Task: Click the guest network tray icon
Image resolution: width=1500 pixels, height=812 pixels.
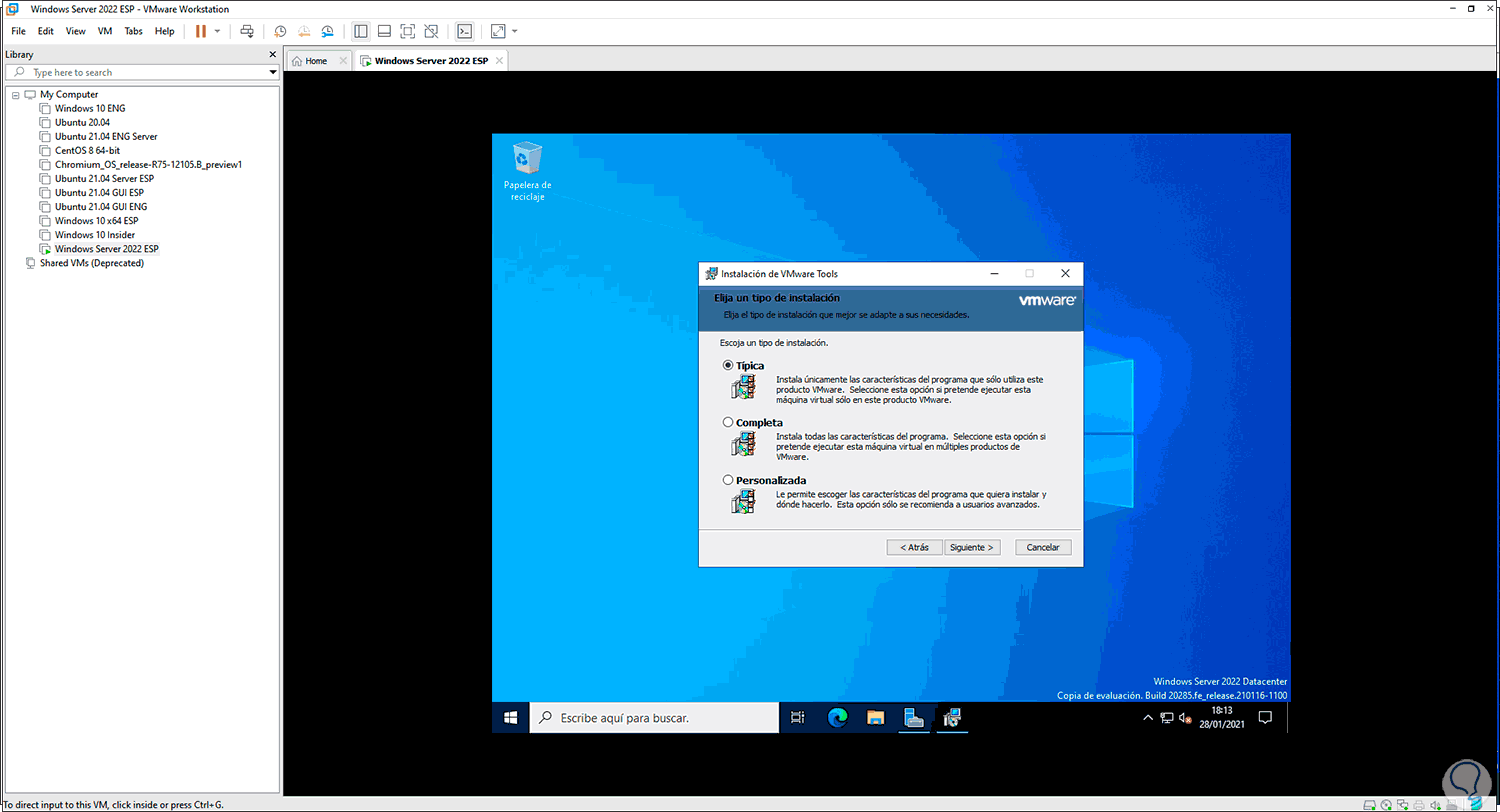Action: pos(1167,718)
